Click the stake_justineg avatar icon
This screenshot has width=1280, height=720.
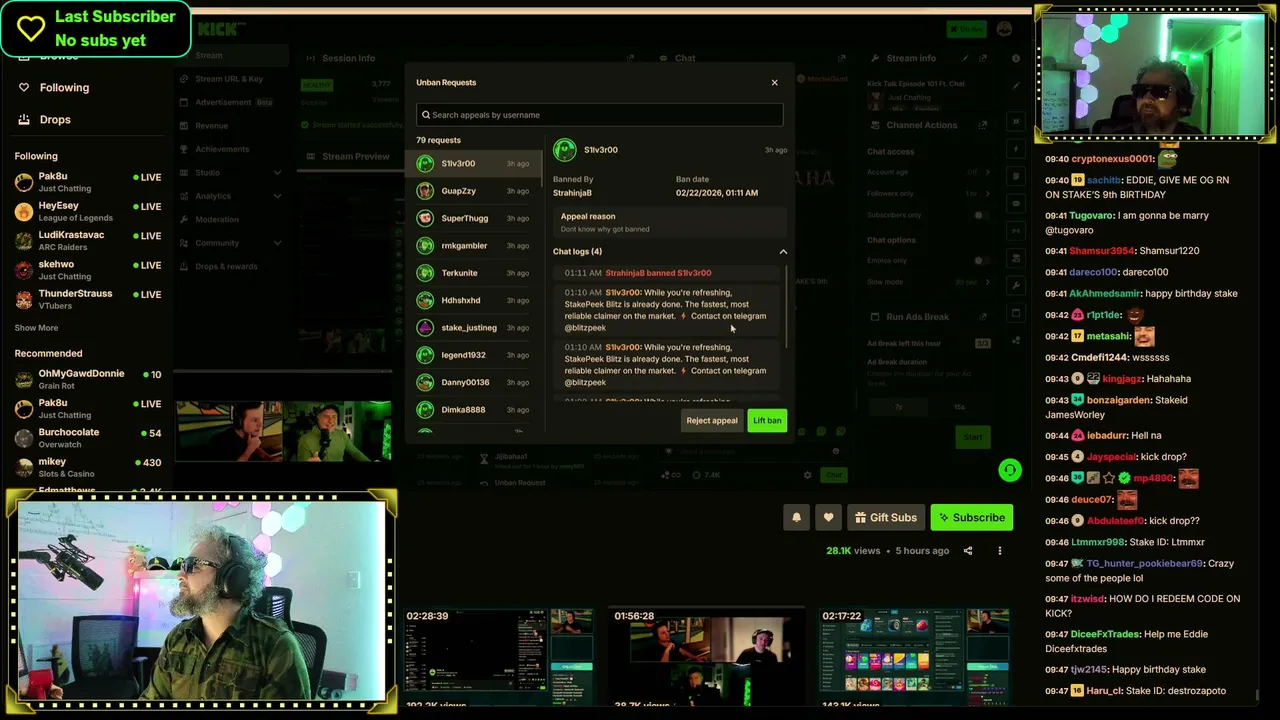click(425, 328)
